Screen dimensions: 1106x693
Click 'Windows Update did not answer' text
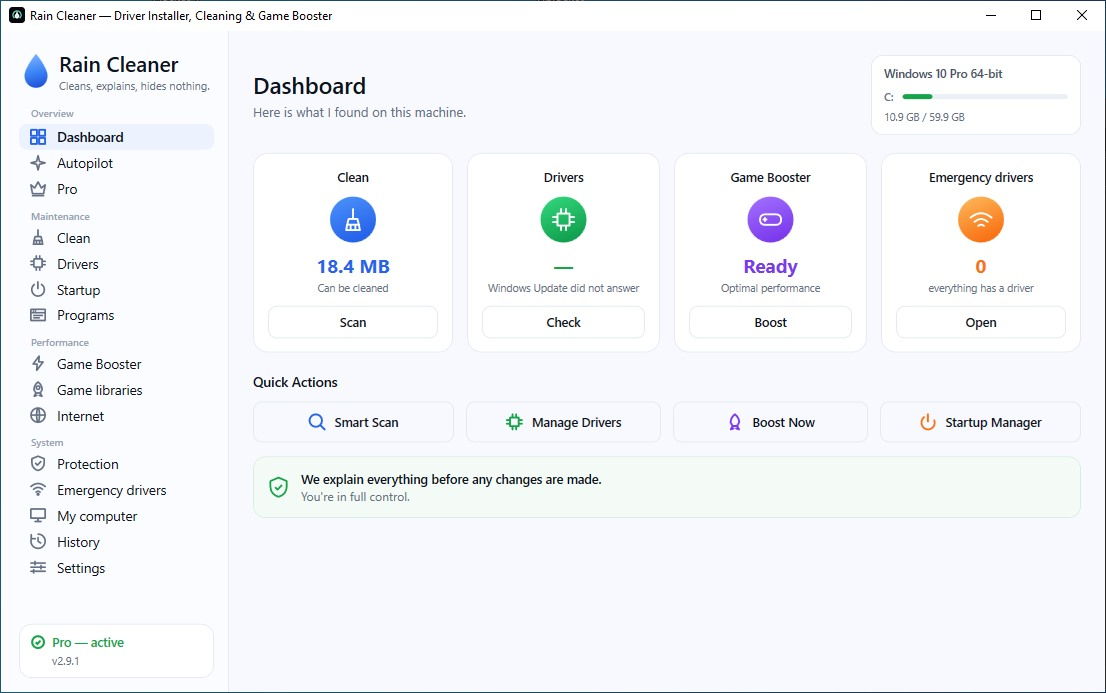tap(564, 288)
